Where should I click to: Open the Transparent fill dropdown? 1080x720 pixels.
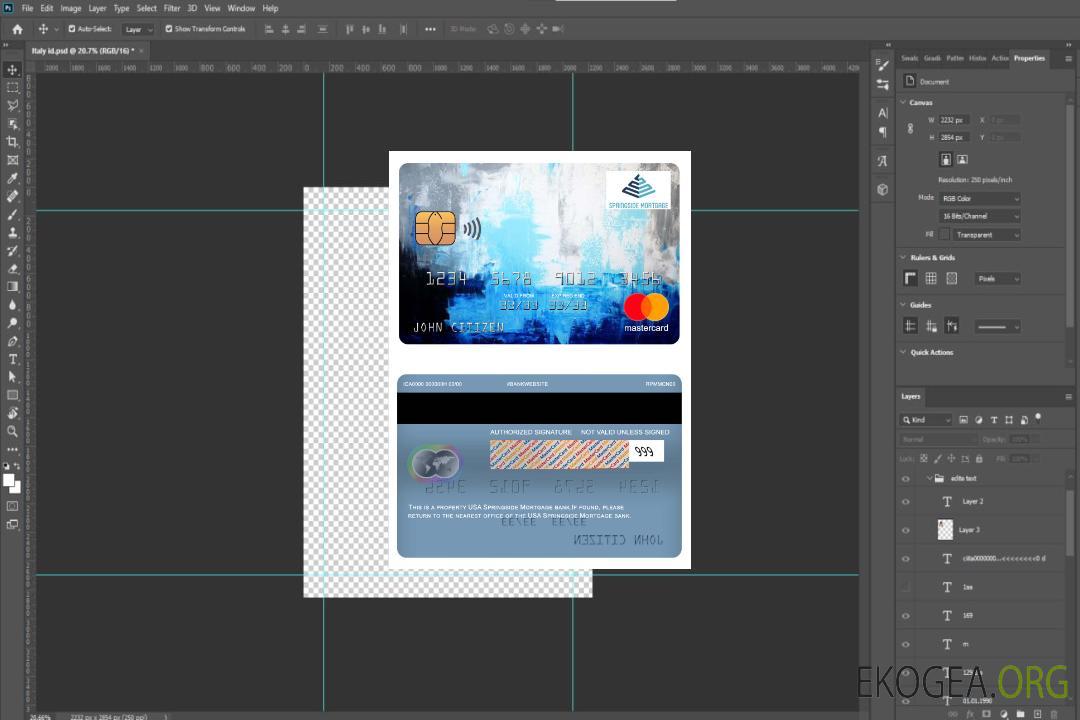coord(986,235)
